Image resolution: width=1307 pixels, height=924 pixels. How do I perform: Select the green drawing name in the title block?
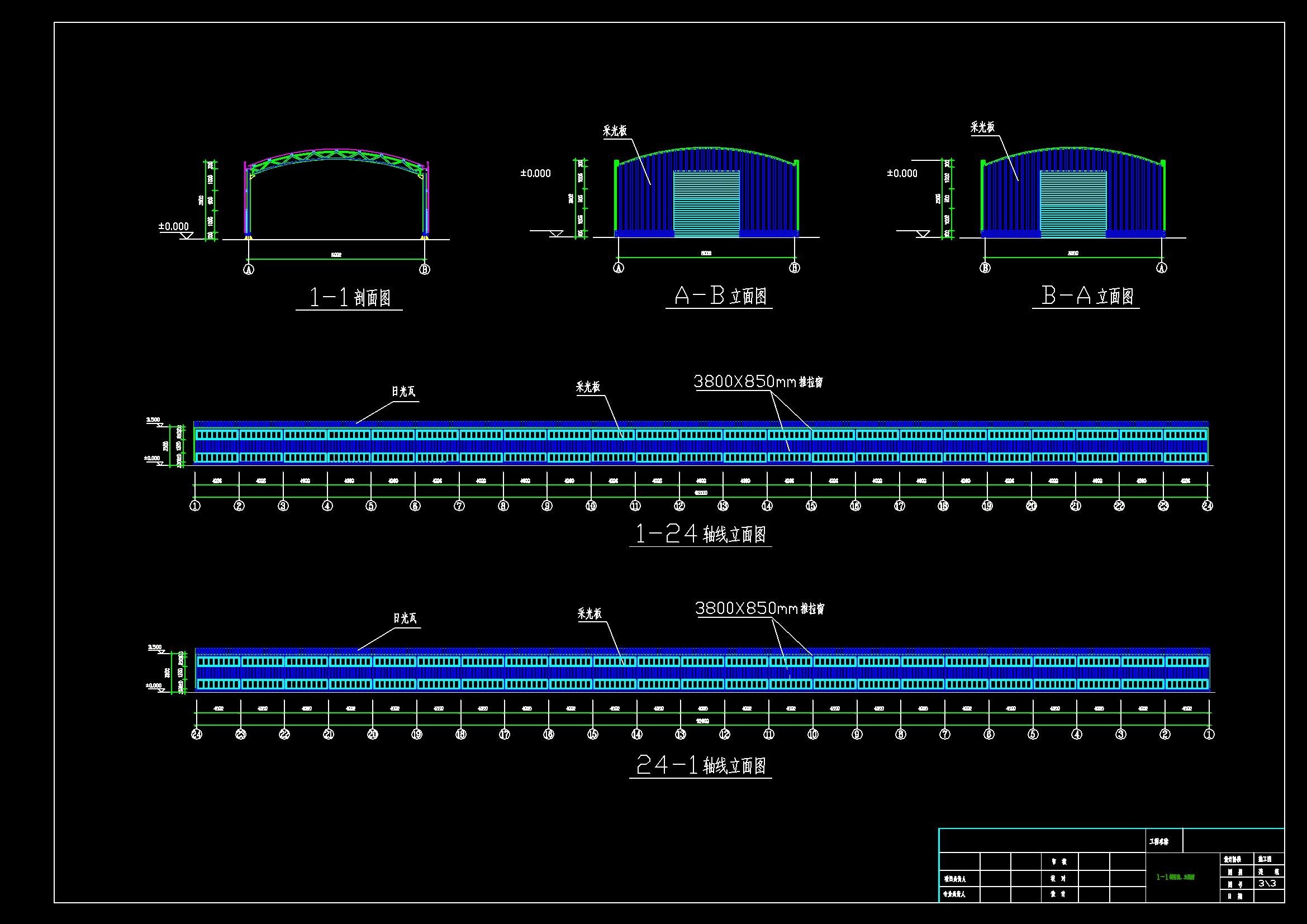tap(1176, 877)
